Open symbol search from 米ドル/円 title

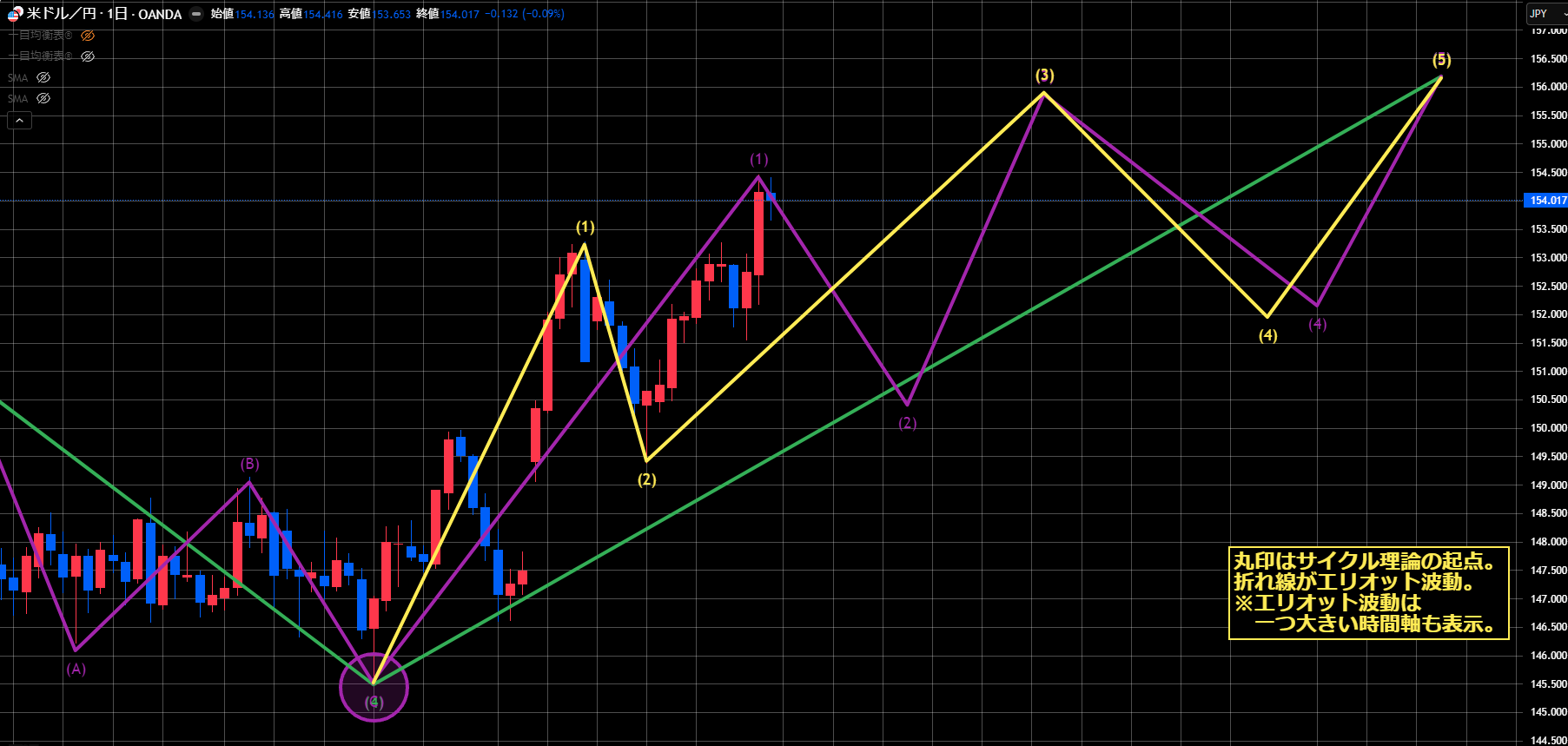[104, 14]
